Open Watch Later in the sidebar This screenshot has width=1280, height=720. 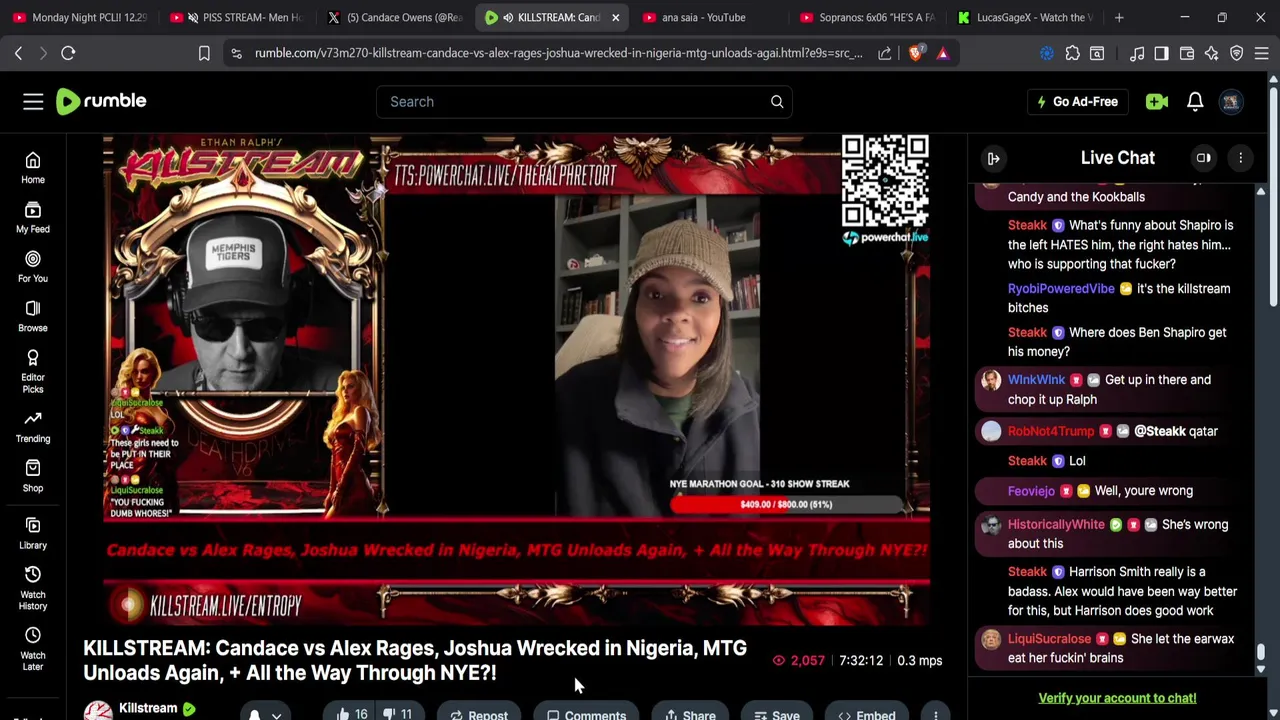[33, 649]
